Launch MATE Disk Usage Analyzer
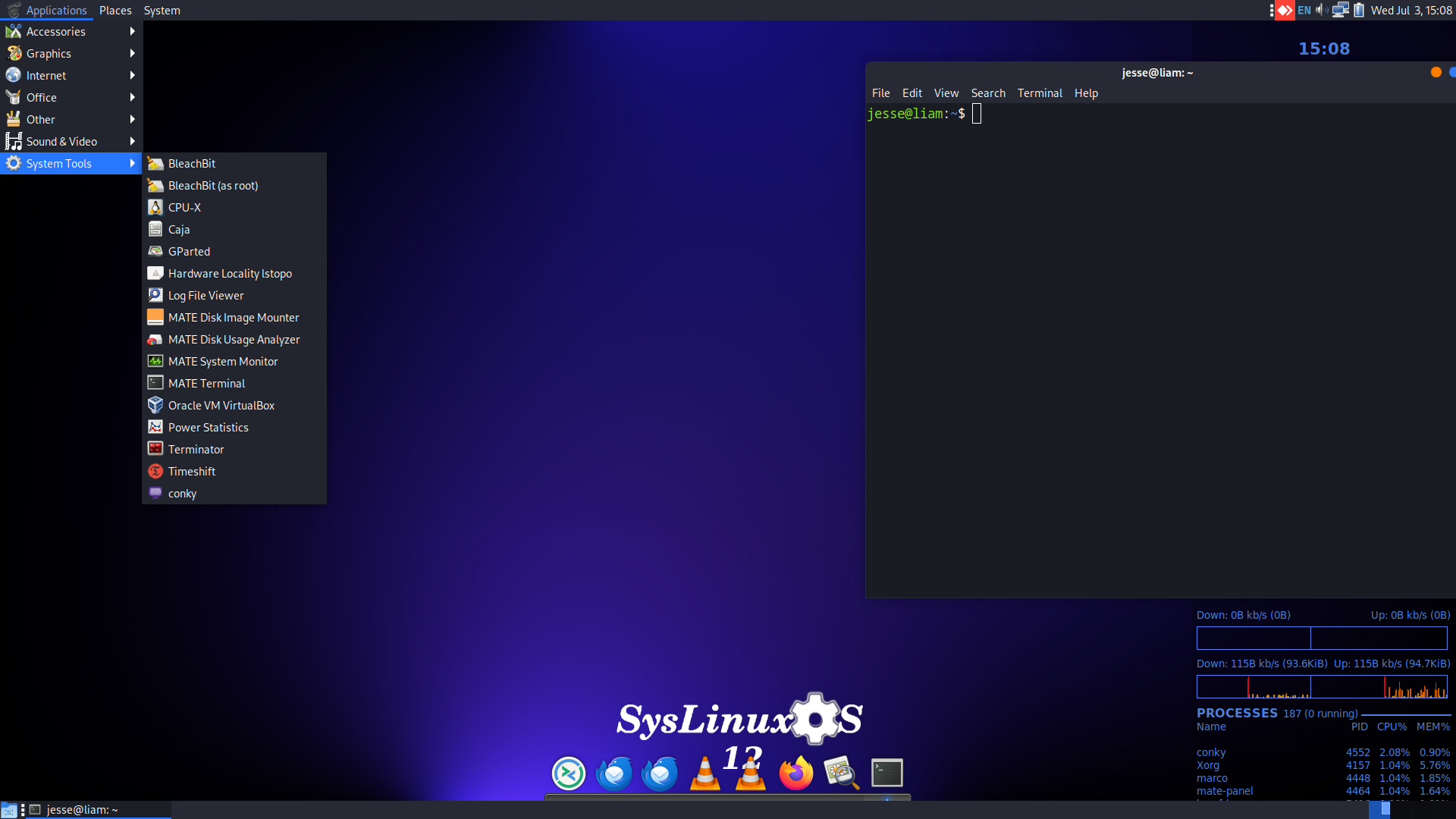 coord(234,340)
